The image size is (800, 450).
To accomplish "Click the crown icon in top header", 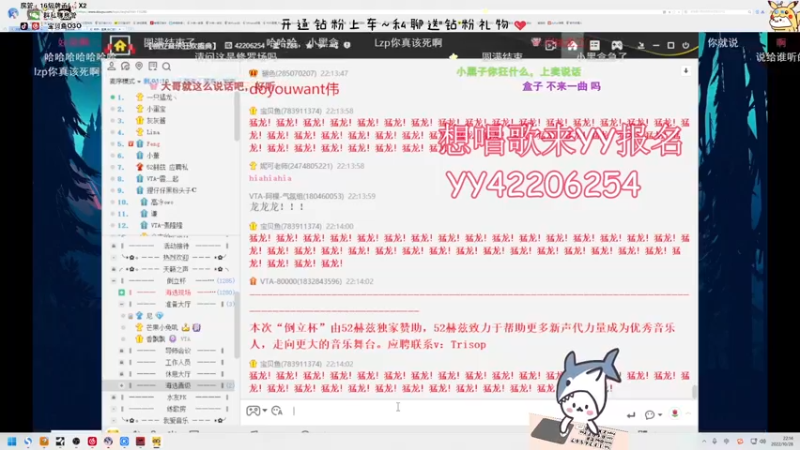I will point(535,42).
